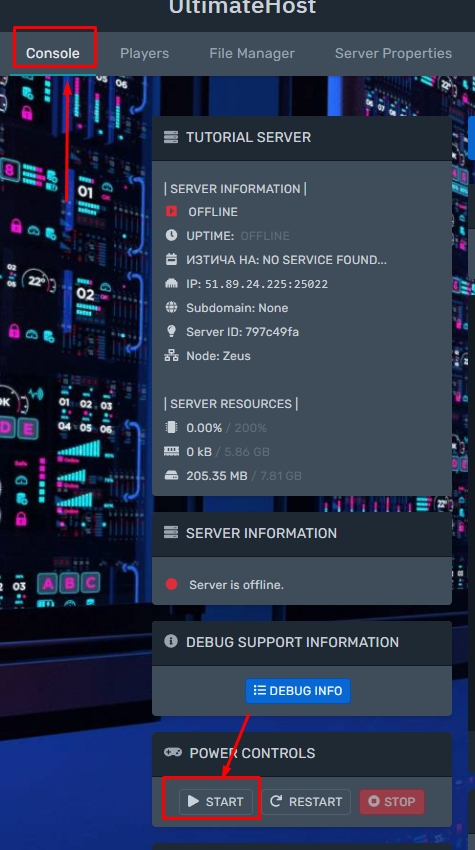Select the Server ID 797c49fa text
The height and width of the screenshot is (850, 475).
point(272,332)
